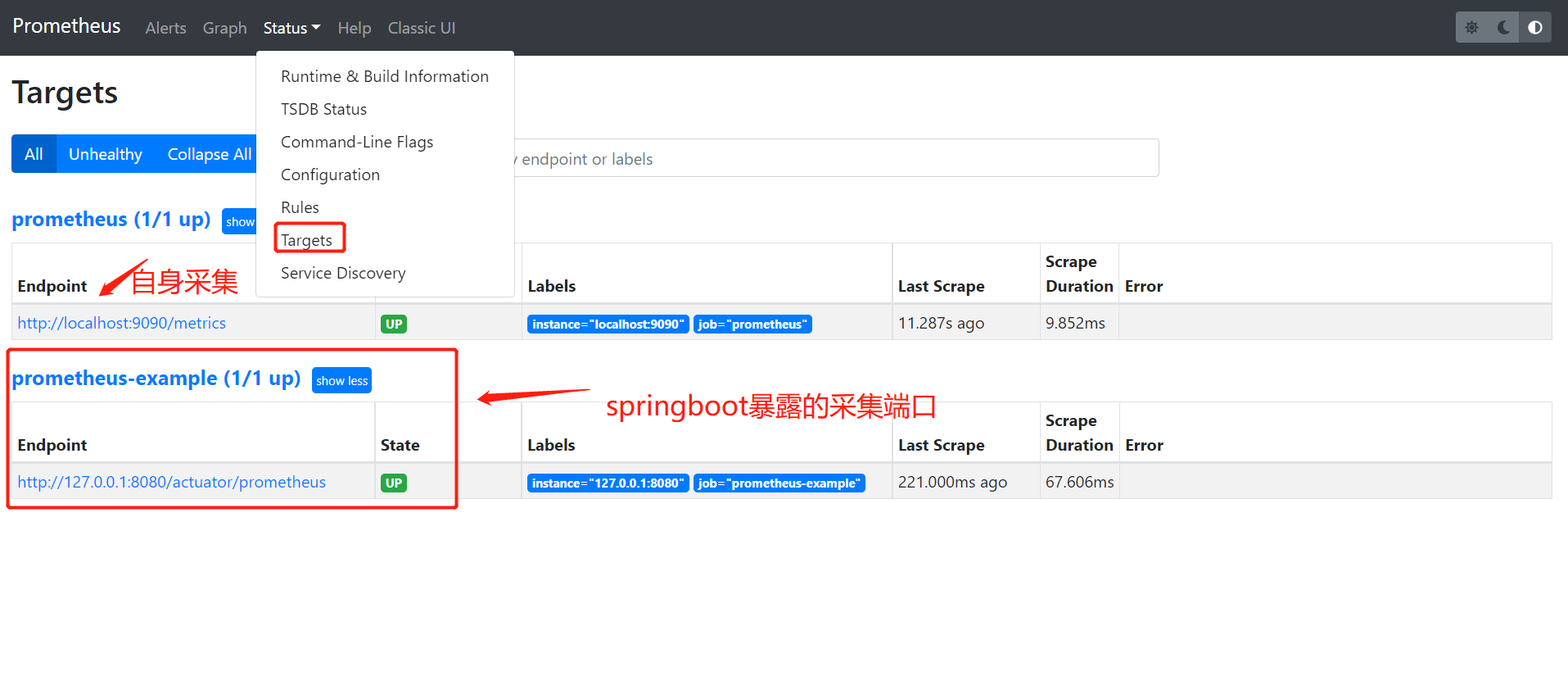Toggle the Status dropdown menu
This screenshot has width=1568, height=676.
(x=291, y=28)
